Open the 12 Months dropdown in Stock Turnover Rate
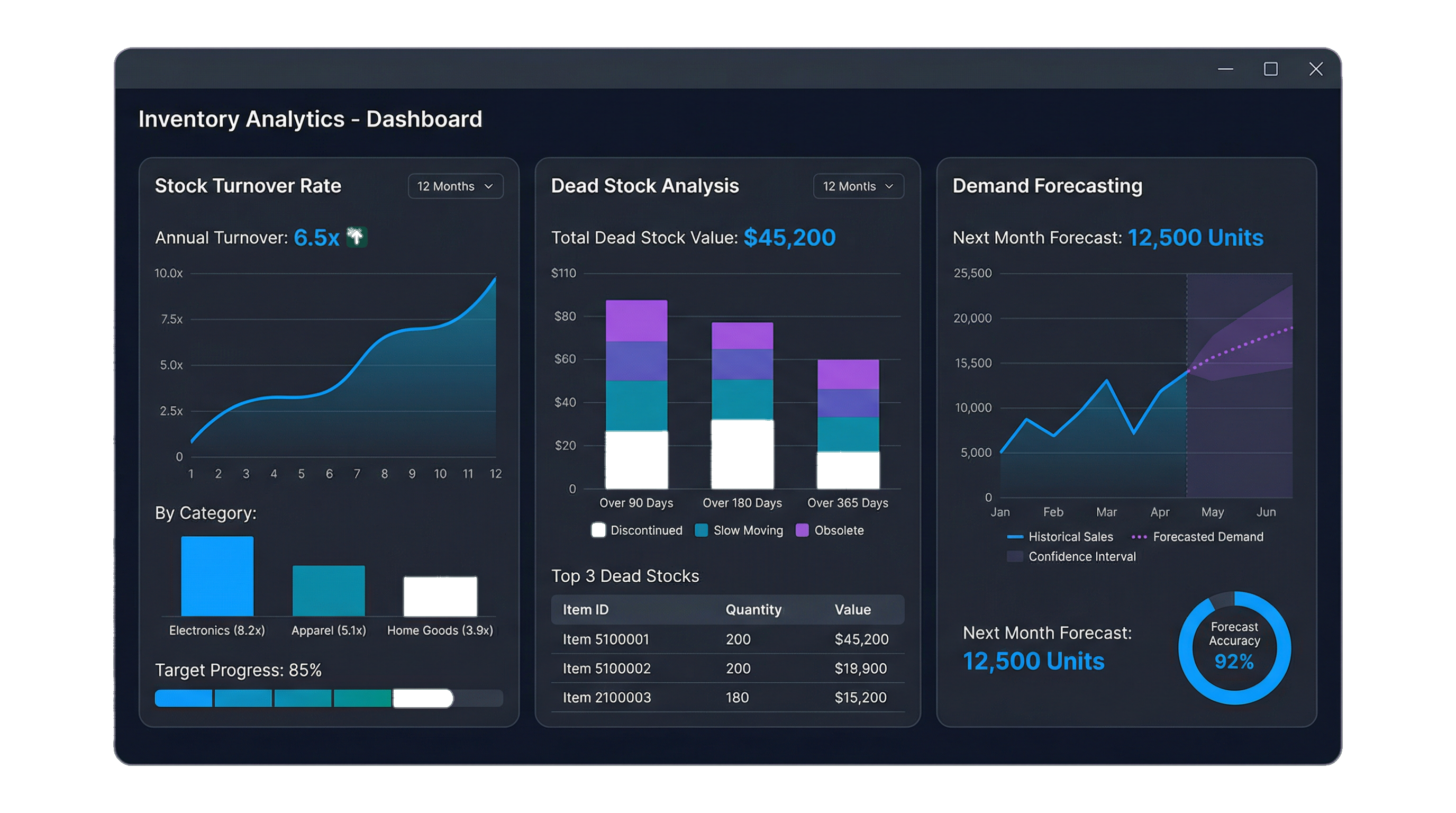1456x813 pixels. pos(455,186)
